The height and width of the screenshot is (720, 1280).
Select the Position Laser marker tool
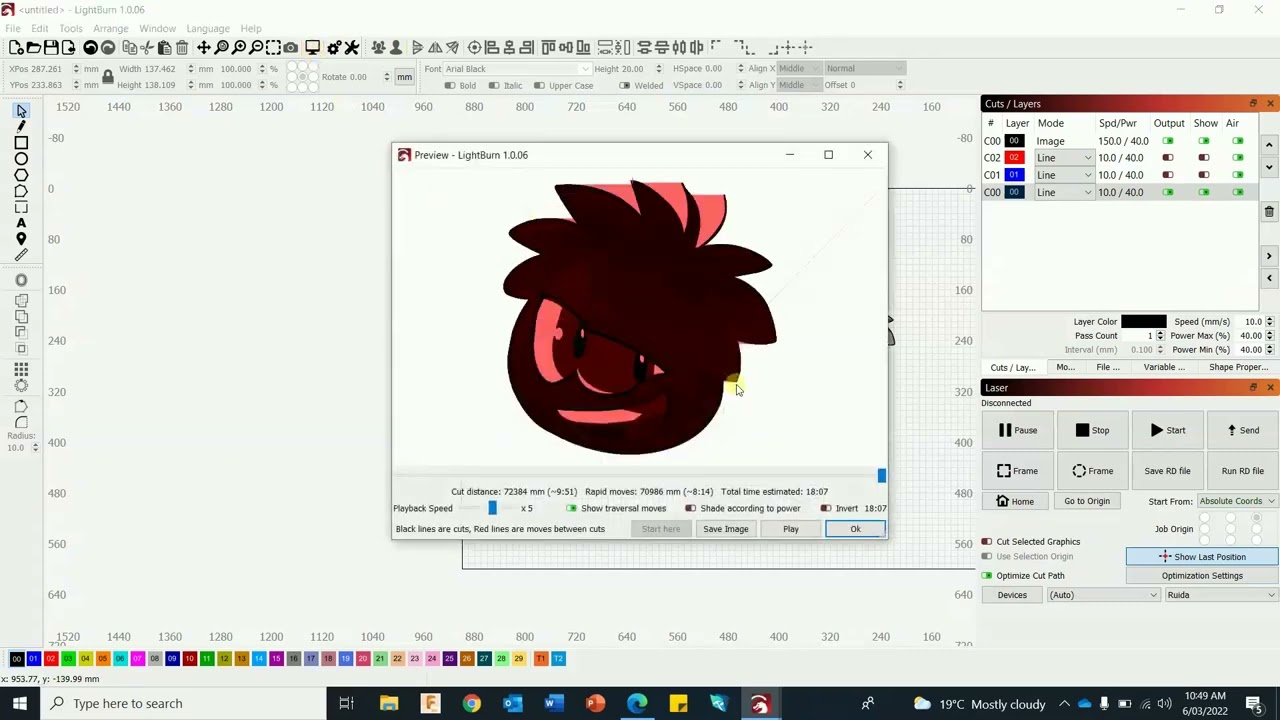[21, 239]
